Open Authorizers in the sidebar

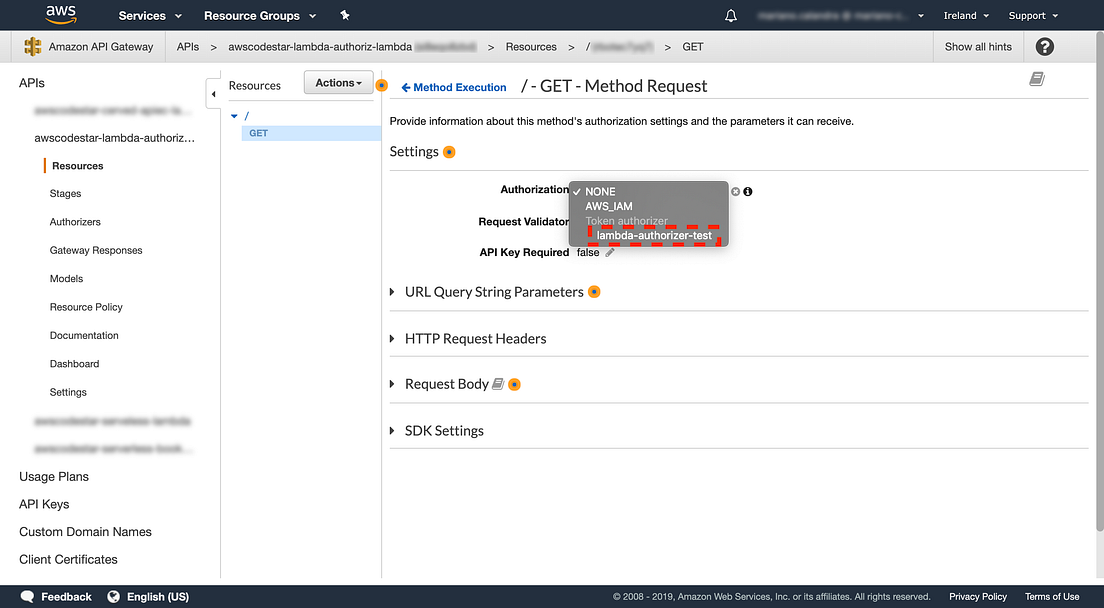click(75, 222)
